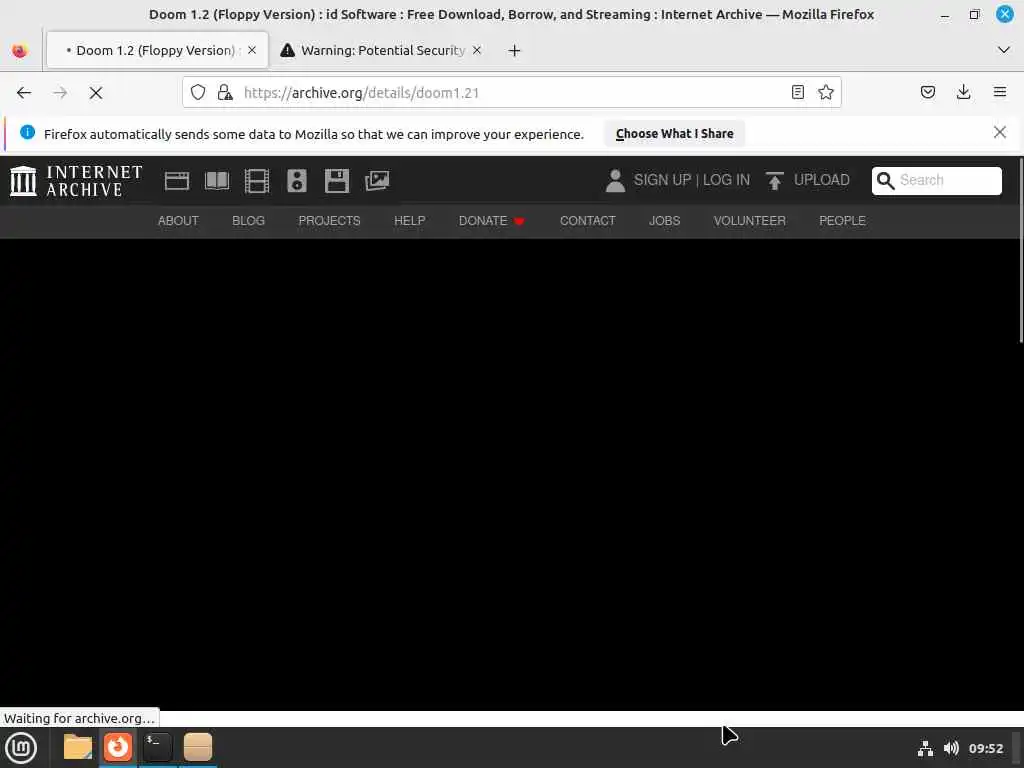Click the magnifier icon in search box
This screenshot has height=768, width=1024.
[886, 181]
